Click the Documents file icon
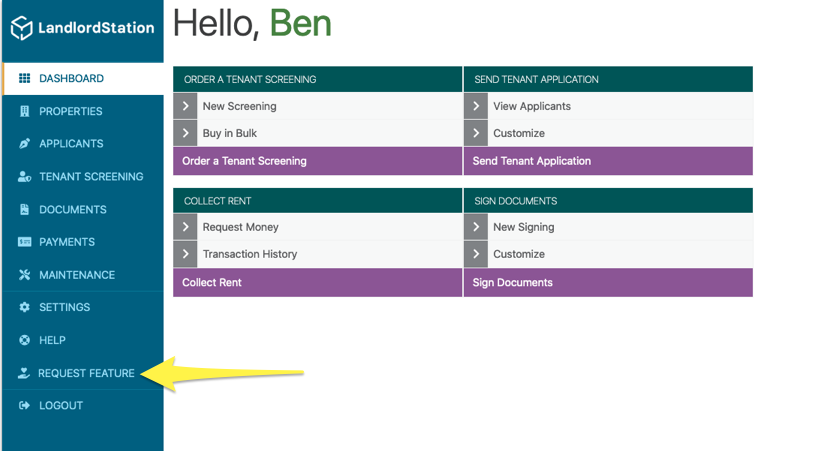Screen dimensions: 833x451 point(24,209)
